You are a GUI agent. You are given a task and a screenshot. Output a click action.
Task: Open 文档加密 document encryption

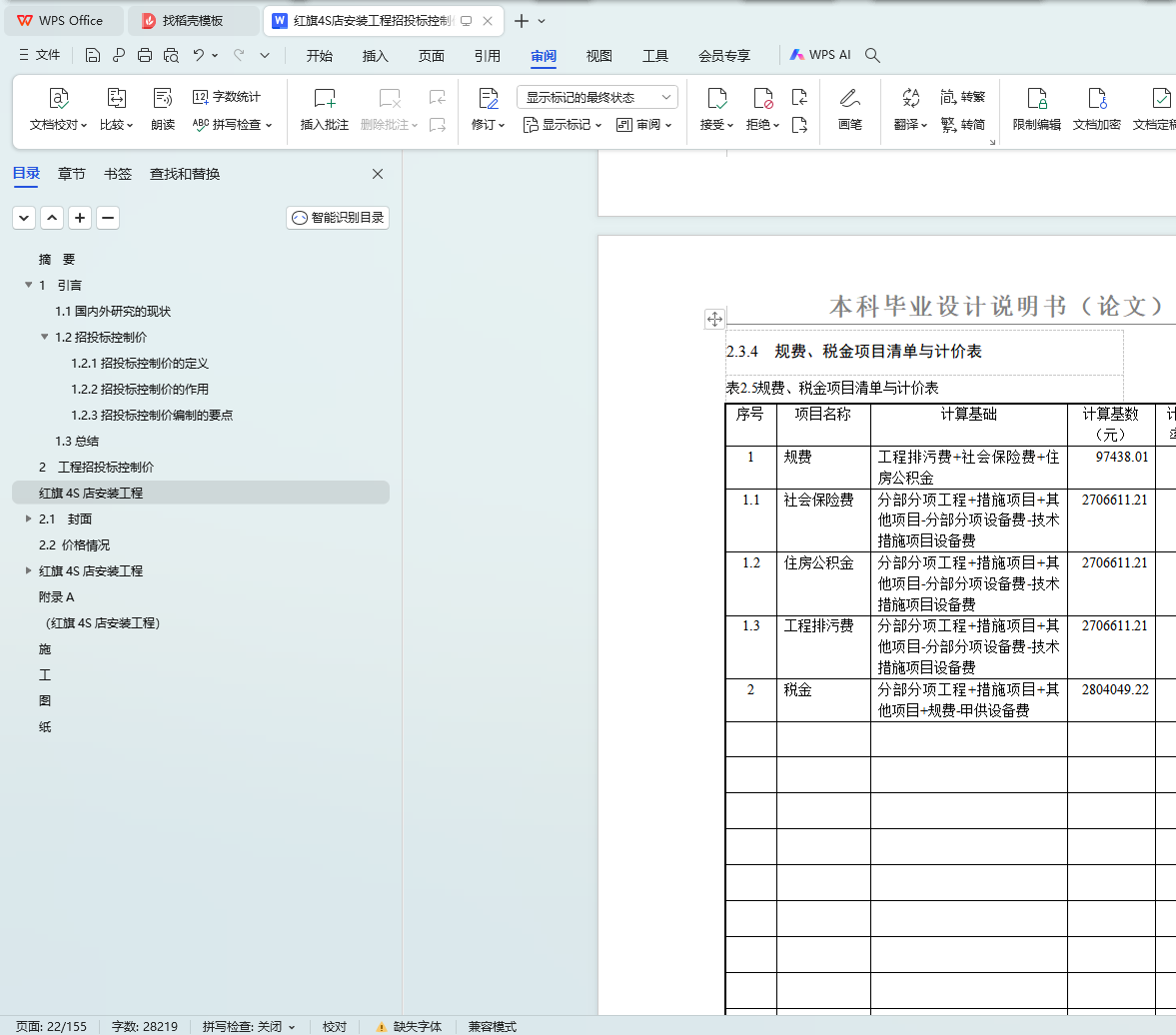tap(1096, 110)
